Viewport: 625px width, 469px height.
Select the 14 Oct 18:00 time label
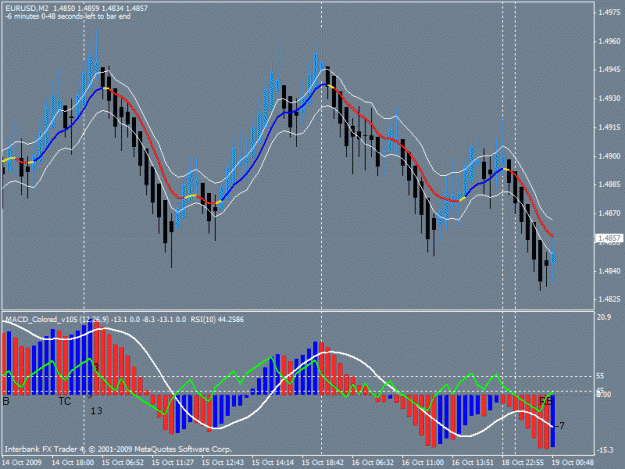tap(73, 463)
